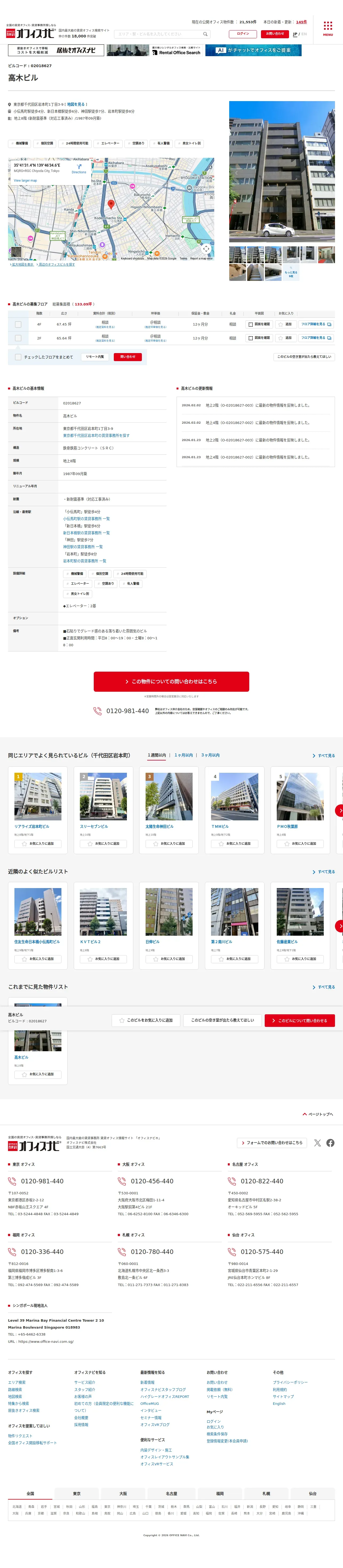The height and width of the screenshot is (1568, 343).
Task: Click the 図面を確認 floor plan button for 2F
Action: click(x=259, y=338)
